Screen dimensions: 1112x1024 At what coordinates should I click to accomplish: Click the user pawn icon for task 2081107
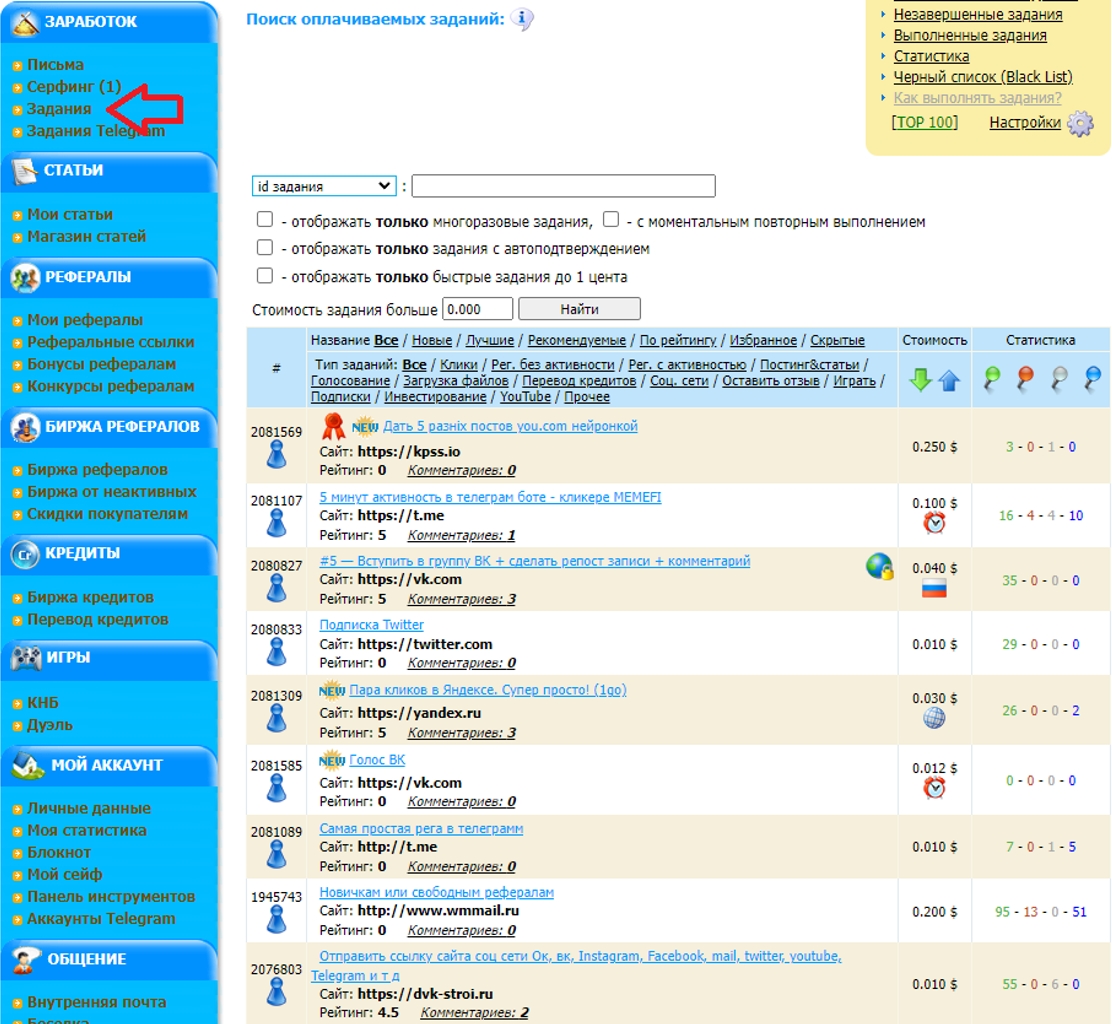pos(277,523)
